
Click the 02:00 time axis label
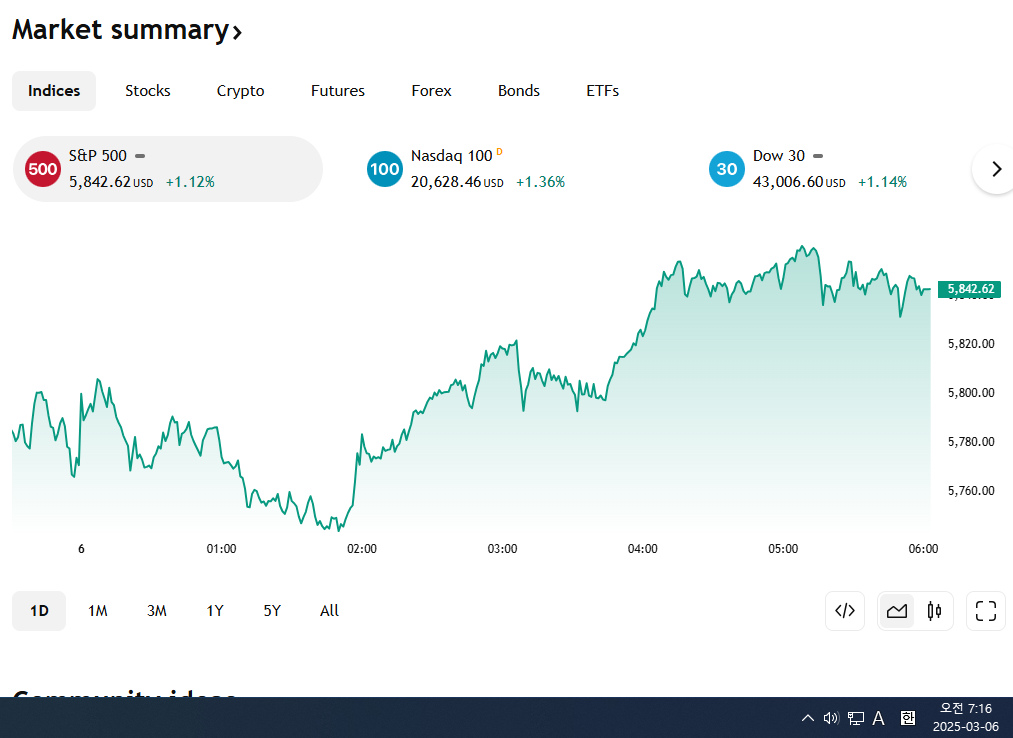pos(362,549)
